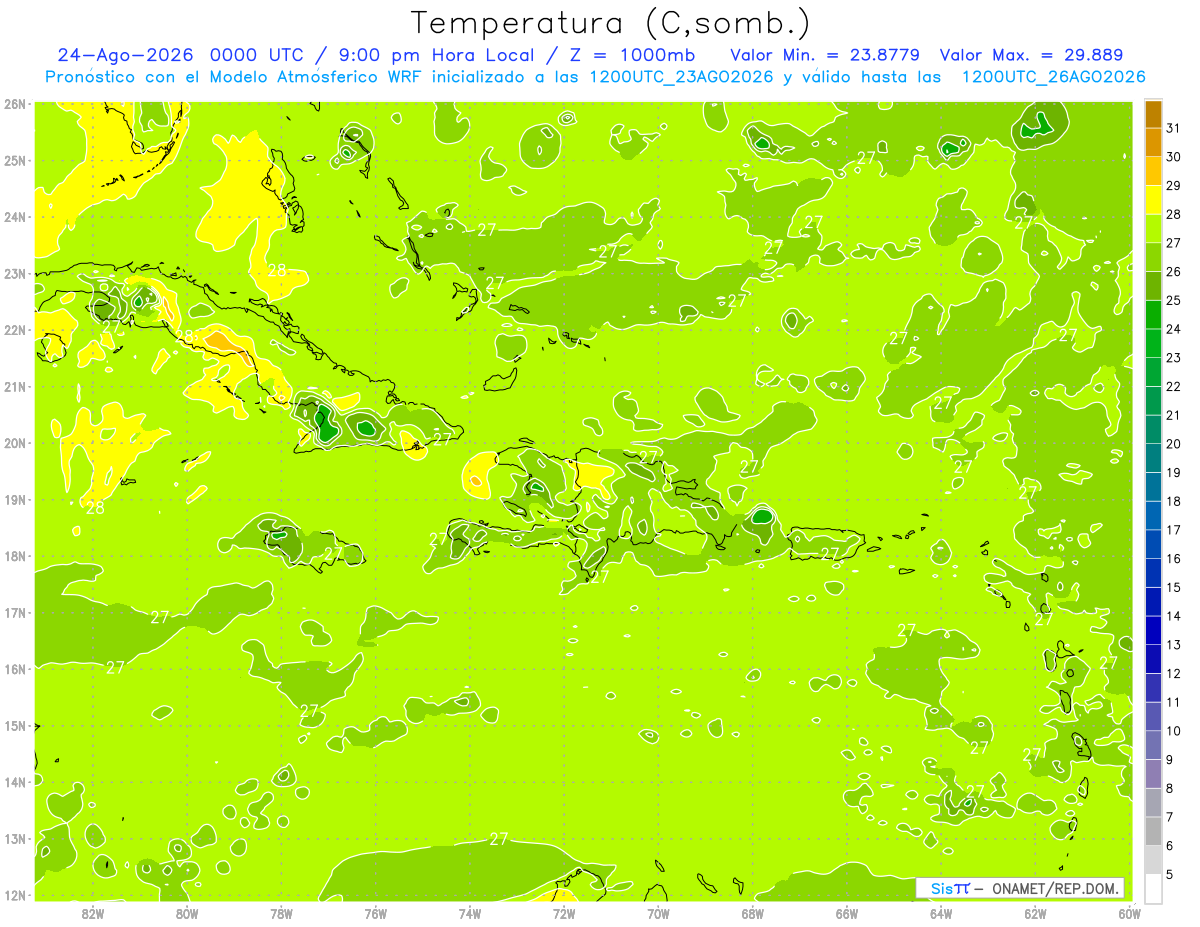The image size is (1200, 927).
Task: Pick the legend color between 27 and 28
Action: click(x=1153, y=228)
